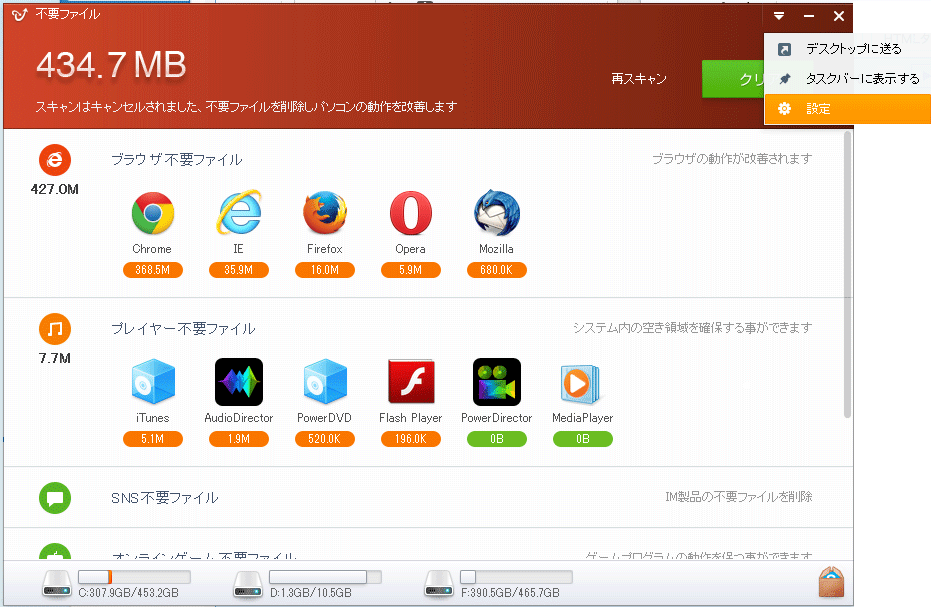Image resolution: width=931 pixels, height=607 pixels.
Task: Click the green クリーン clean button
Action: pyautogui.click(x=733, y=79)
